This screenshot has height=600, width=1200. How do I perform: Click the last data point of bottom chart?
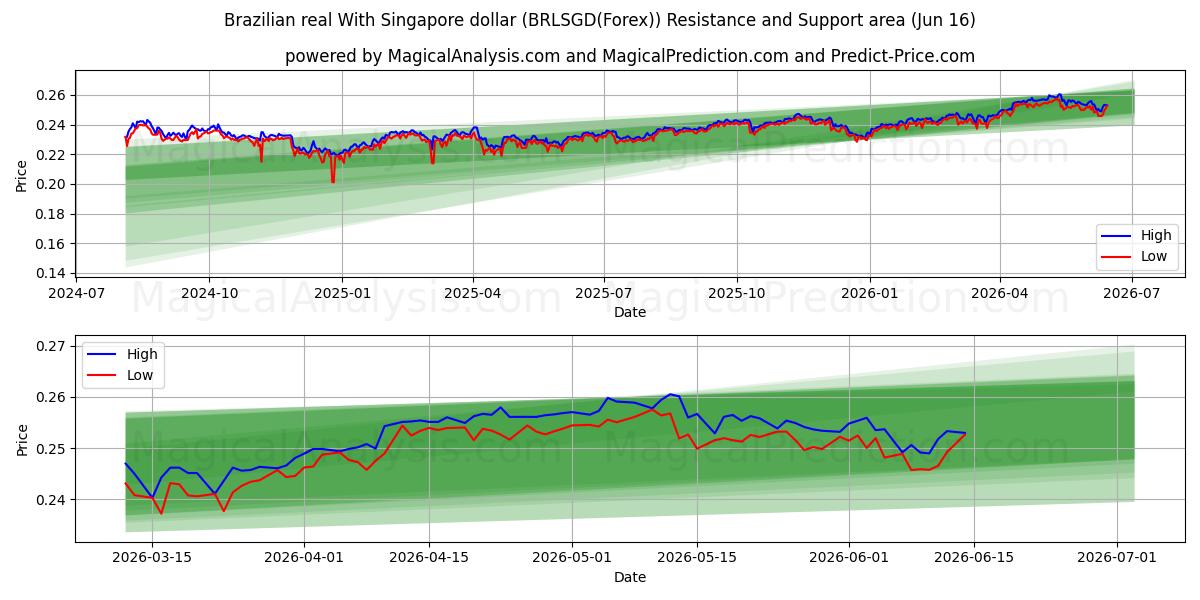pyautogui.click(x=965, y=433)
